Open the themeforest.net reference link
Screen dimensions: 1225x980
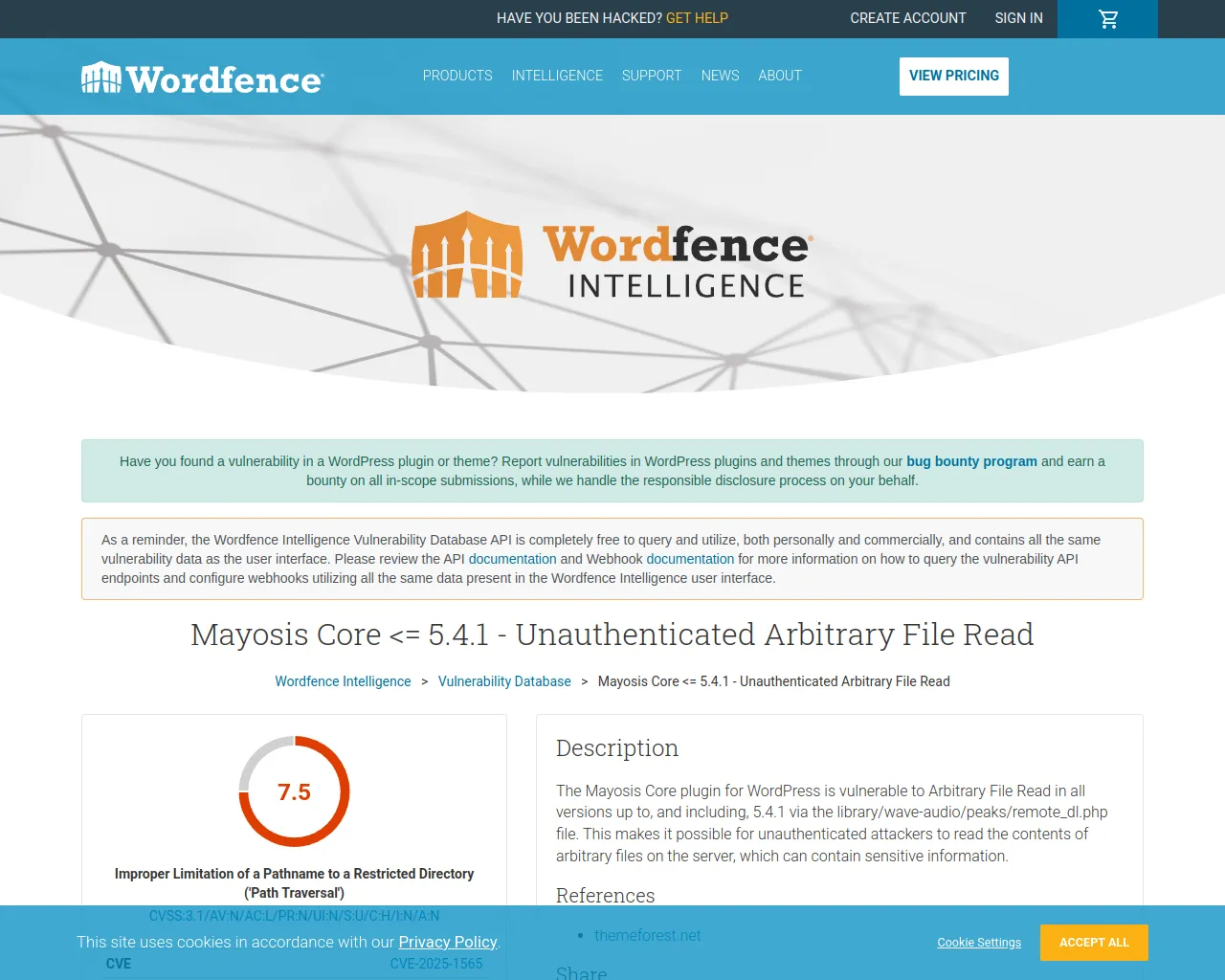point(648,935)
